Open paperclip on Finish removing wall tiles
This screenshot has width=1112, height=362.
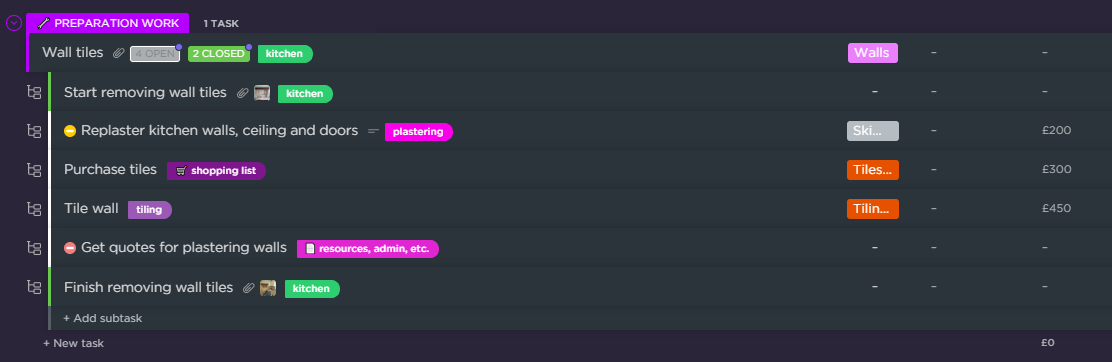(248, 288)
